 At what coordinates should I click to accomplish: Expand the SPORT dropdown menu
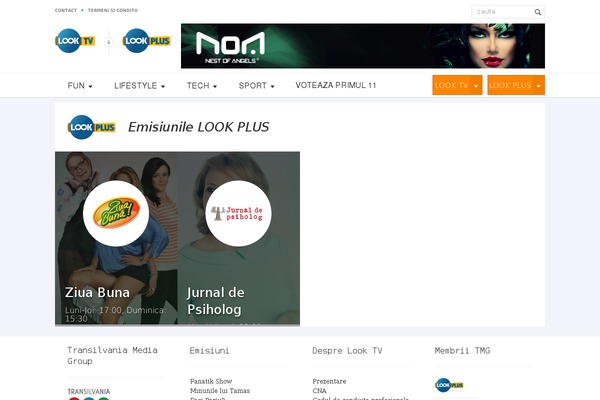(256, 86)
